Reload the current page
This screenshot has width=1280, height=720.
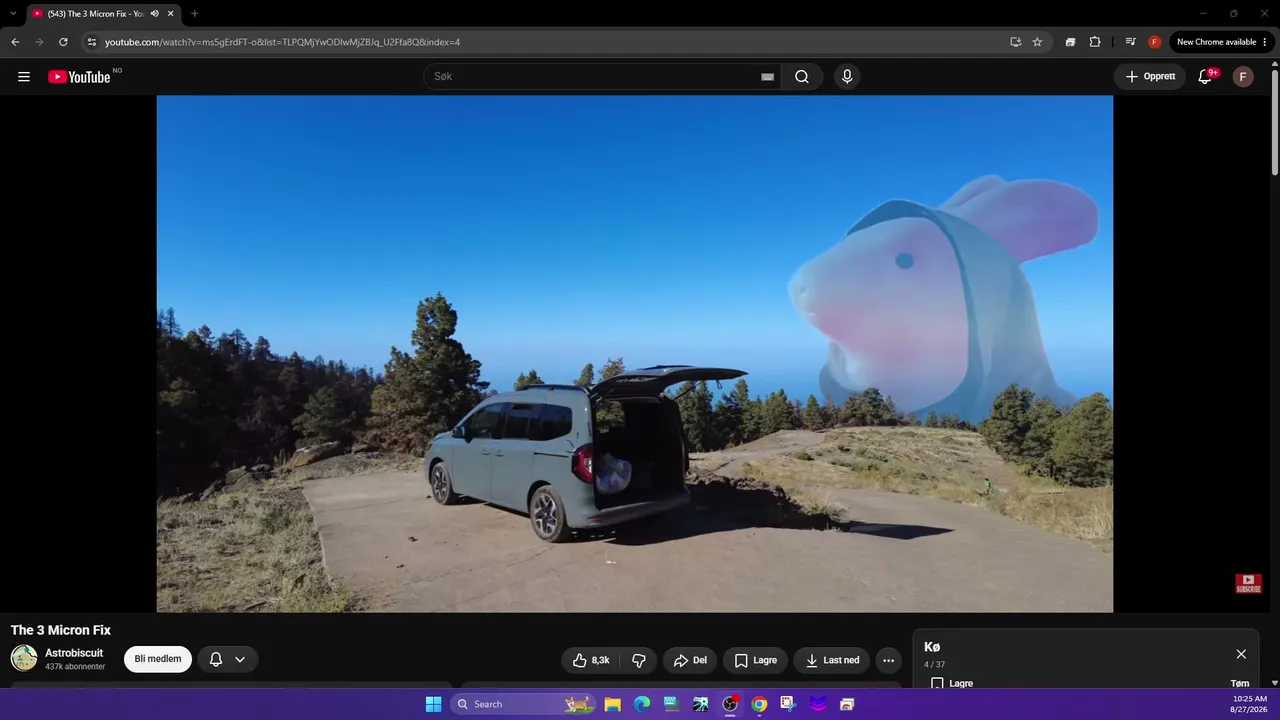(x=63, y=42)
